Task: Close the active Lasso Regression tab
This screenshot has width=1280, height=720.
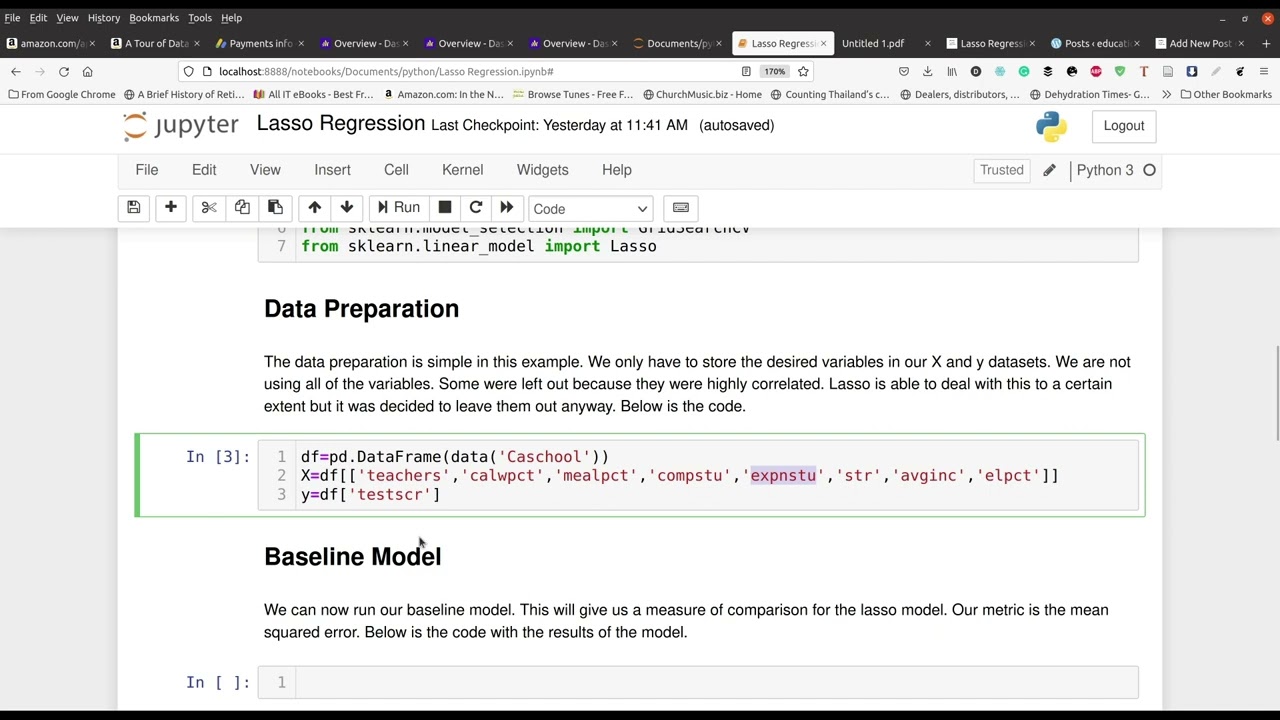Action: point(823,44)
